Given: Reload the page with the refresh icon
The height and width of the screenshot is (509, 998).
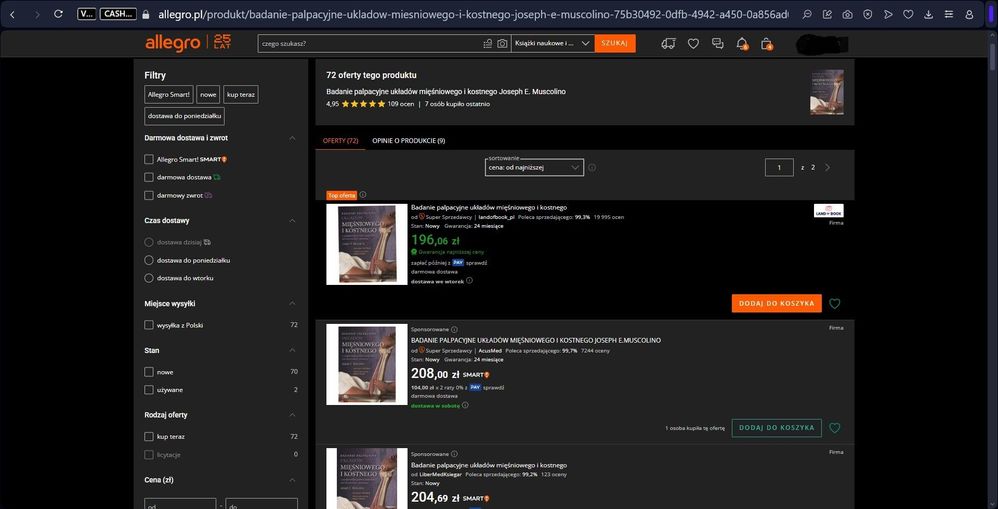Looking at the screenshot, I should pyautogui.click(x=59, y=14).
